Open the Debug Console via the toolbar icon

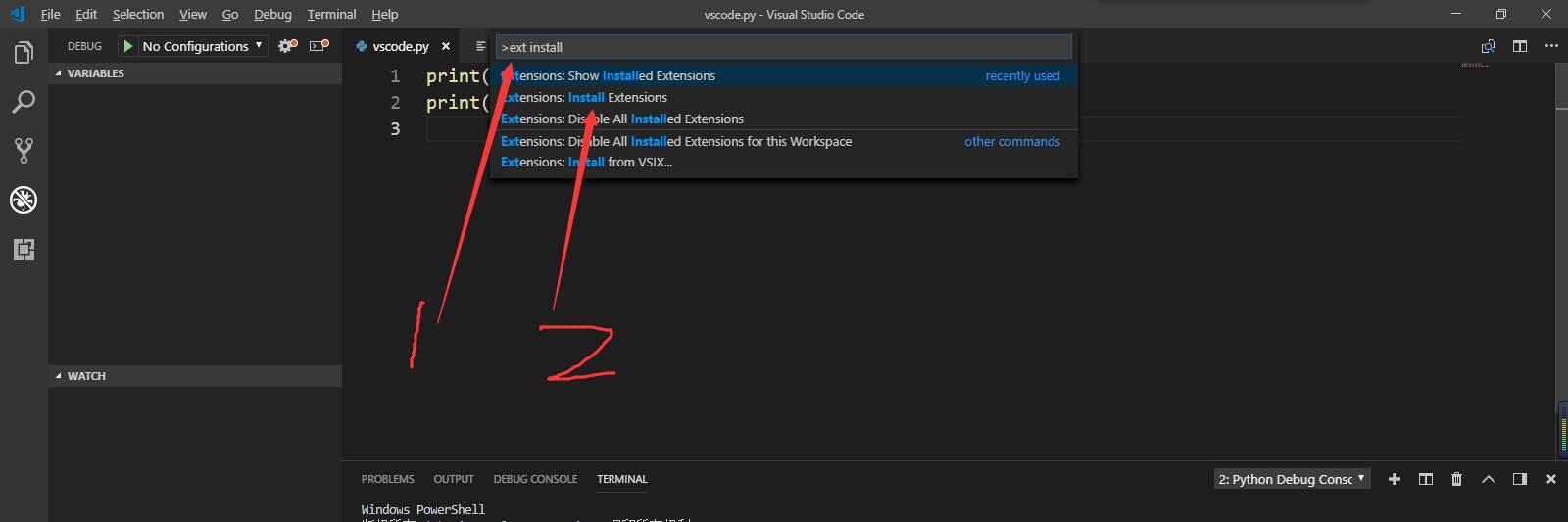[319, 46]
